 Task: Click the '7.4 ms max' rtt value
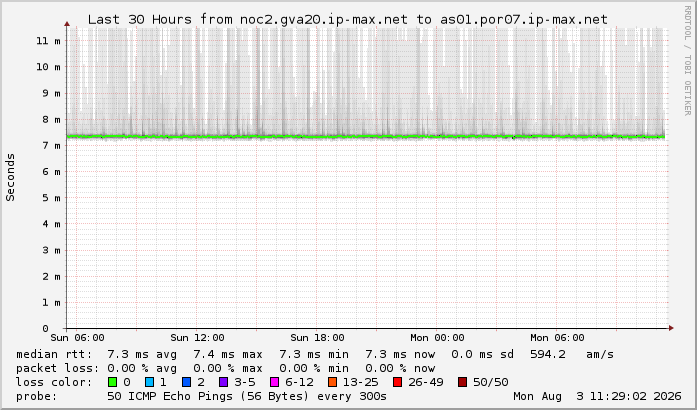[x=228, y=354]
